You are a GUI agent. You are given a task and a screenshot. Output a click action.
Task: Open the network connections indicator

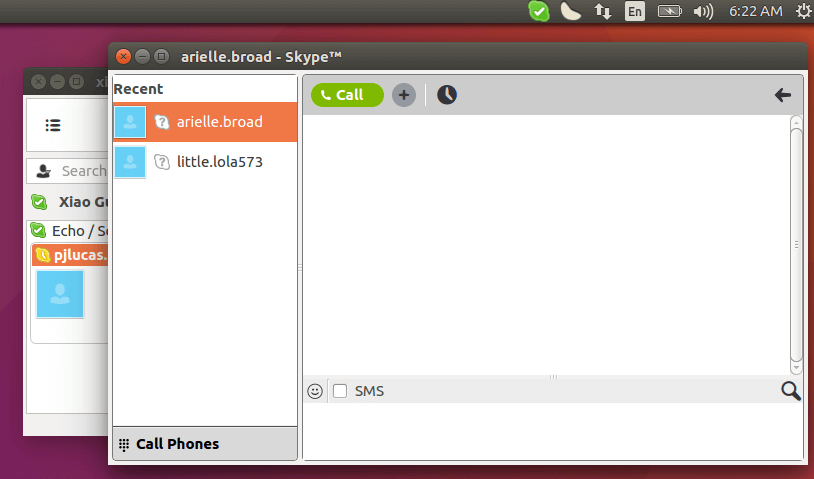[603, 11]
